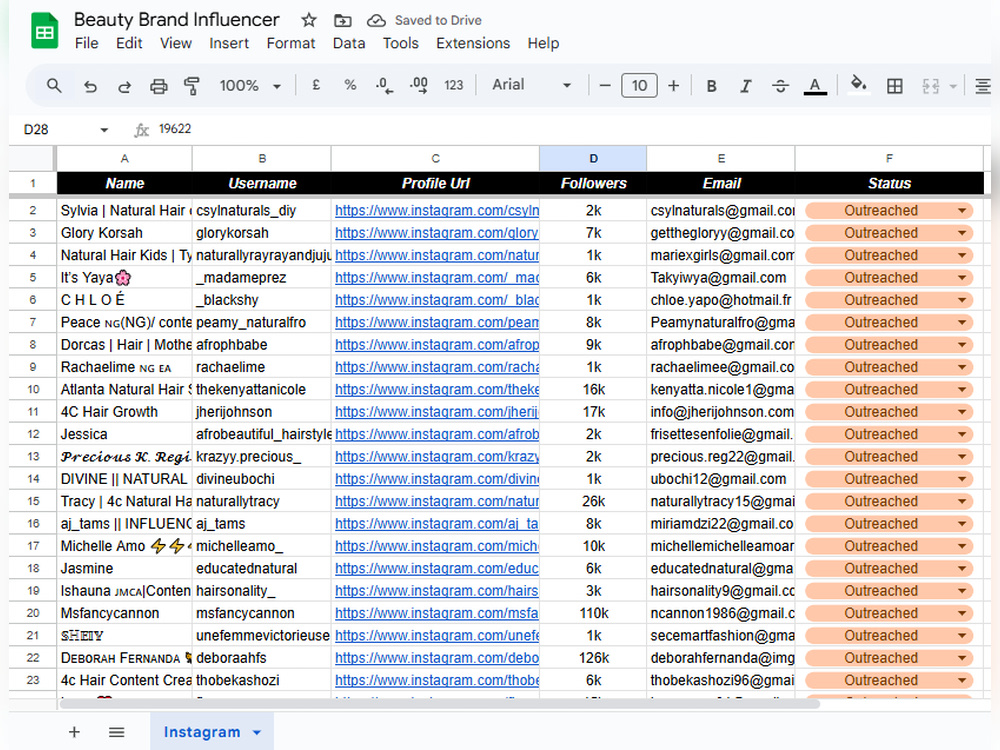Viewport: 1000px width, 750px height.
Task: Open the Instagram tab options arrow
Action: [257, 733]
